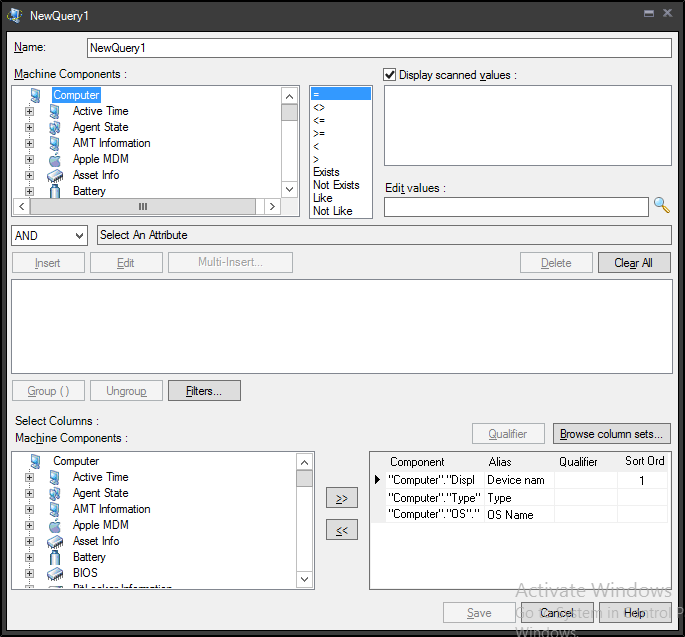Expand the Battery node in bottom tree
The width and height of the screenshot is (685, 637).
click(29, 557)
